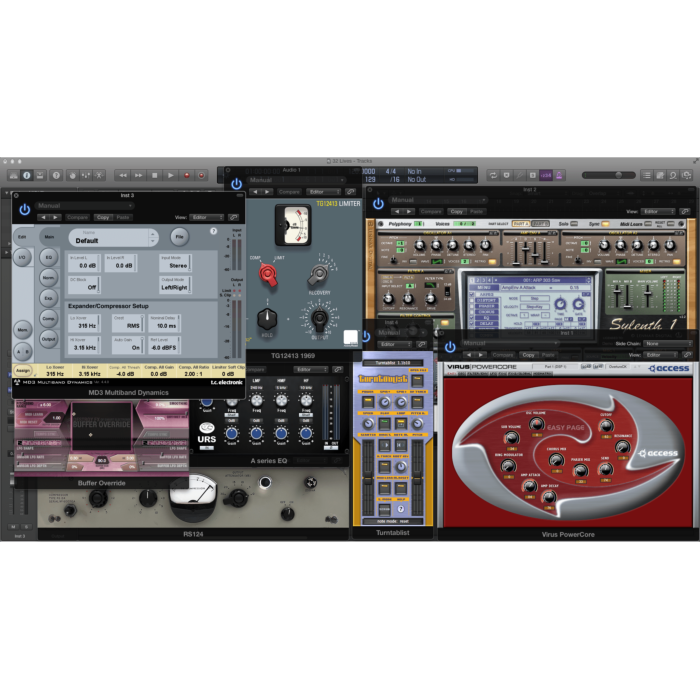Open the Library icon in the Logic toolbar
700x700 pixels.
pos(13,175)
